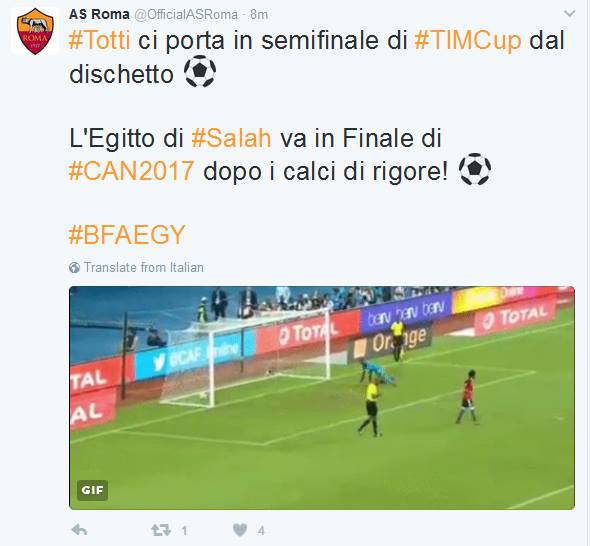Click the like count number
The height and width of the screenshot is (546, 590).
tap(261, 531)
